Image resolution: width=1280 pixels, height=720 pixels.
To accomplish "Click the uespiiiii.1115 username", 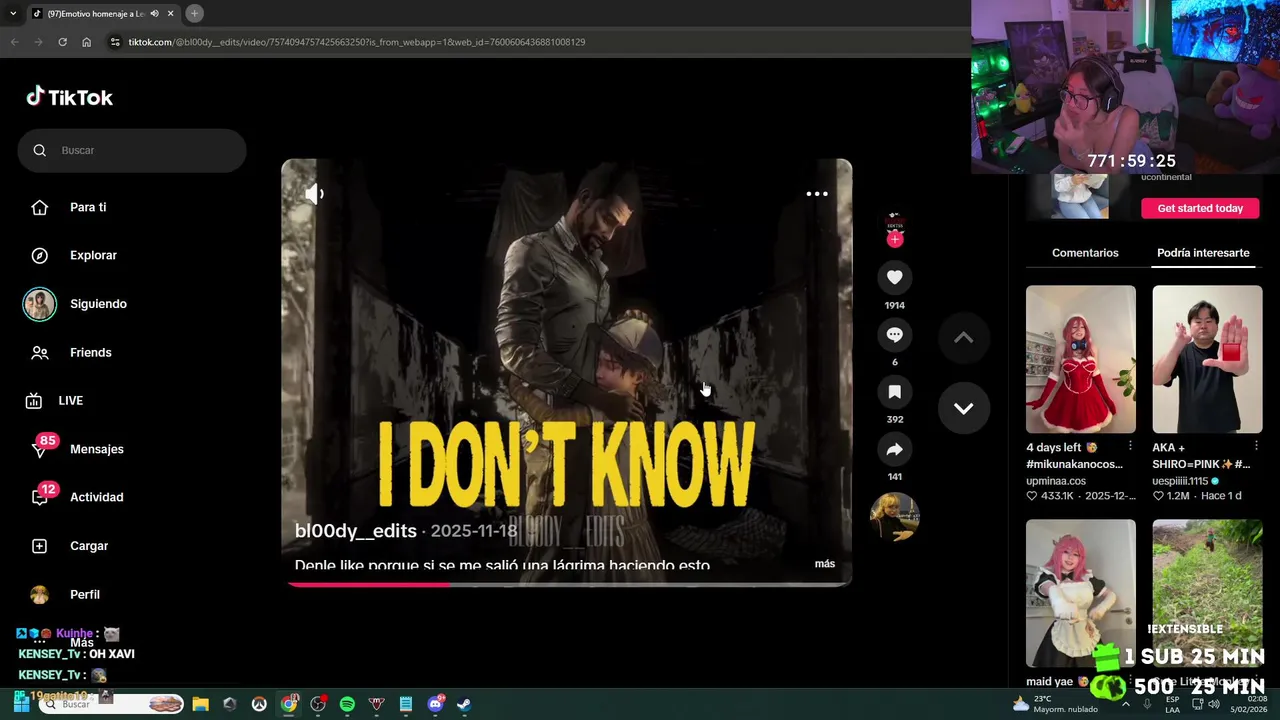I will point(1180,481).
